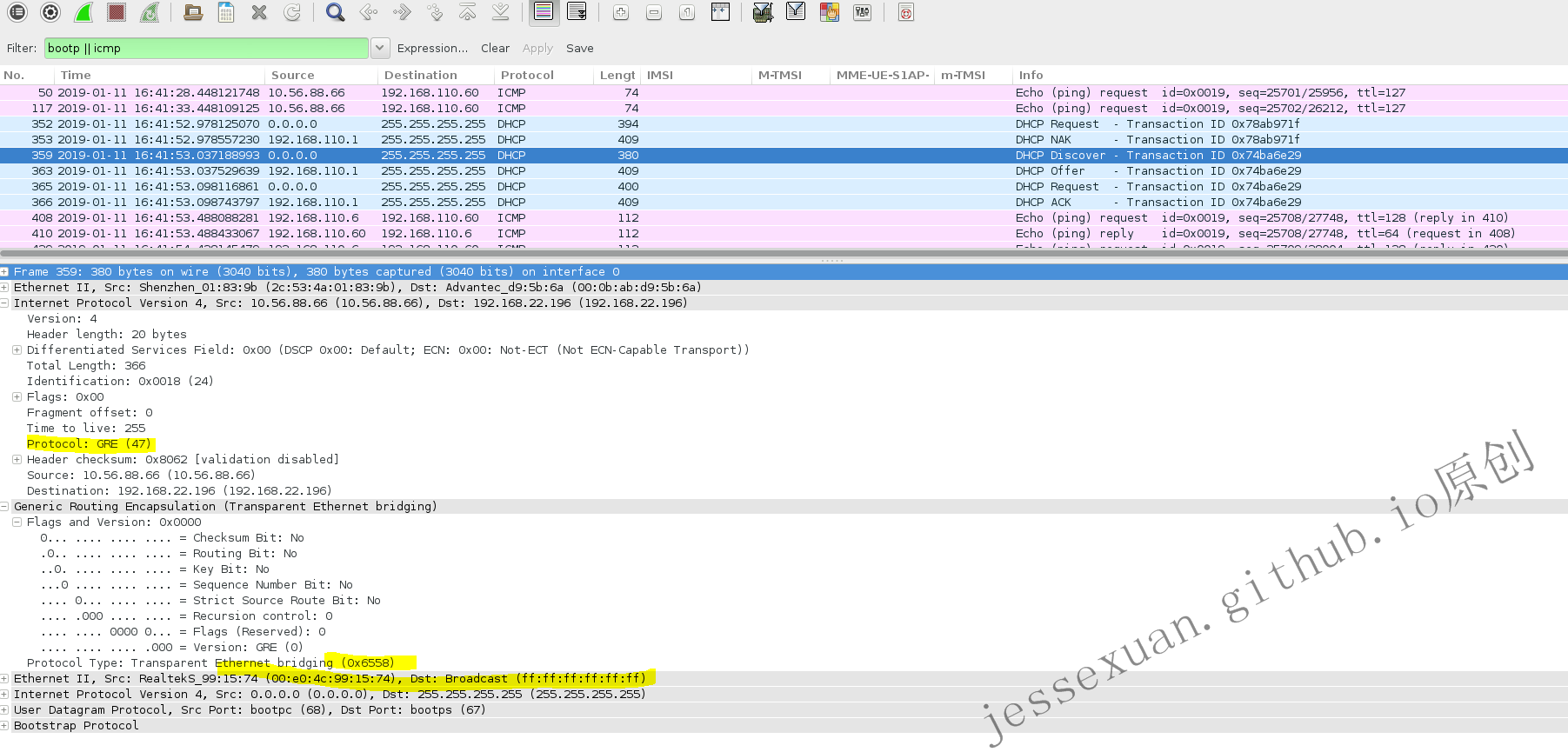Jump to the last packet

(501, 12)
